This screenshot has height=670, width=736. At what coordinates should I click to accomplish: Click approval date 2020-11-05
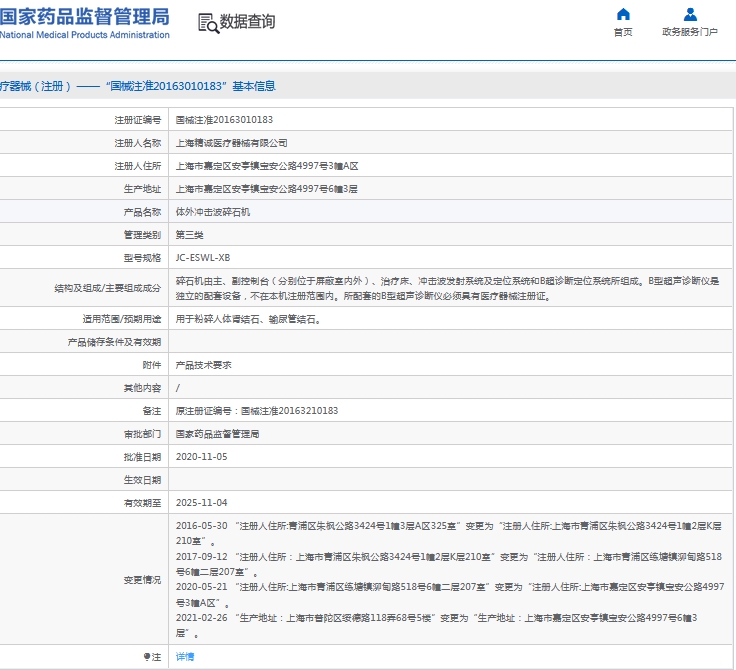(x=201, y=457)
